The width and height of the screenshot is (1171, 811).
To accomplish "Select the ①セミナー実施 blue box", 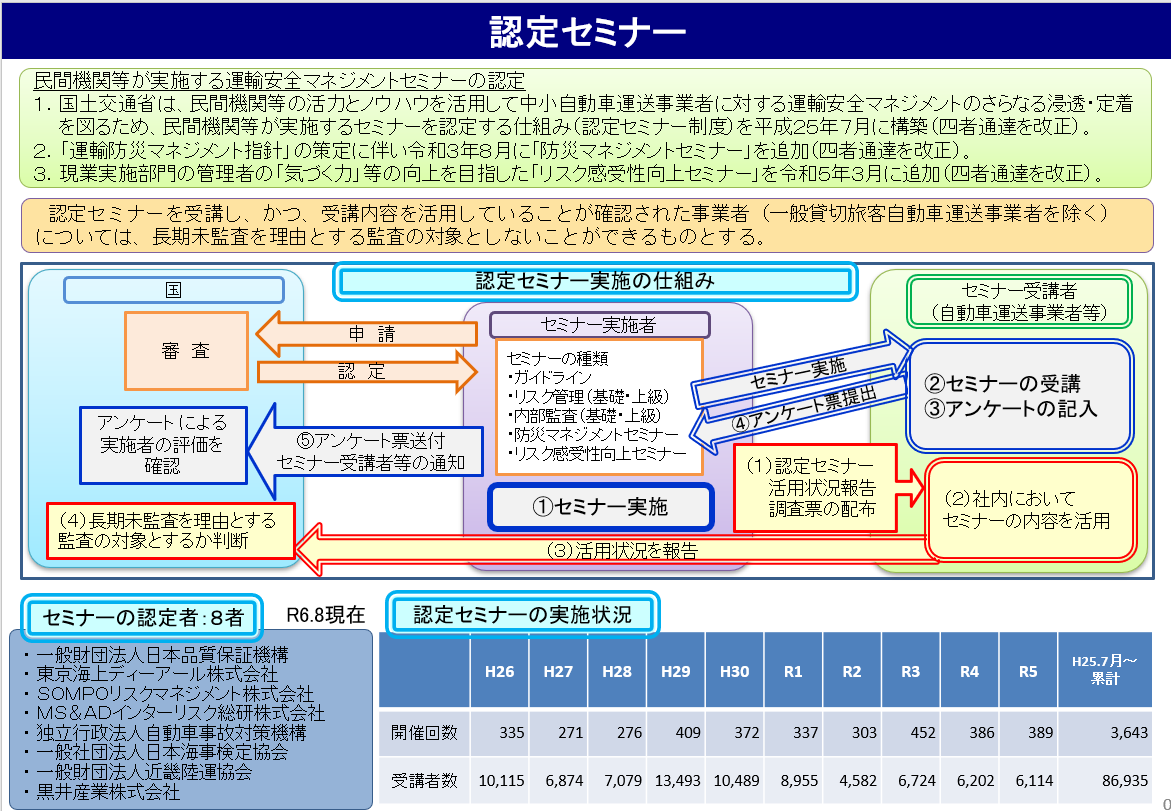I will click(599, 507).
